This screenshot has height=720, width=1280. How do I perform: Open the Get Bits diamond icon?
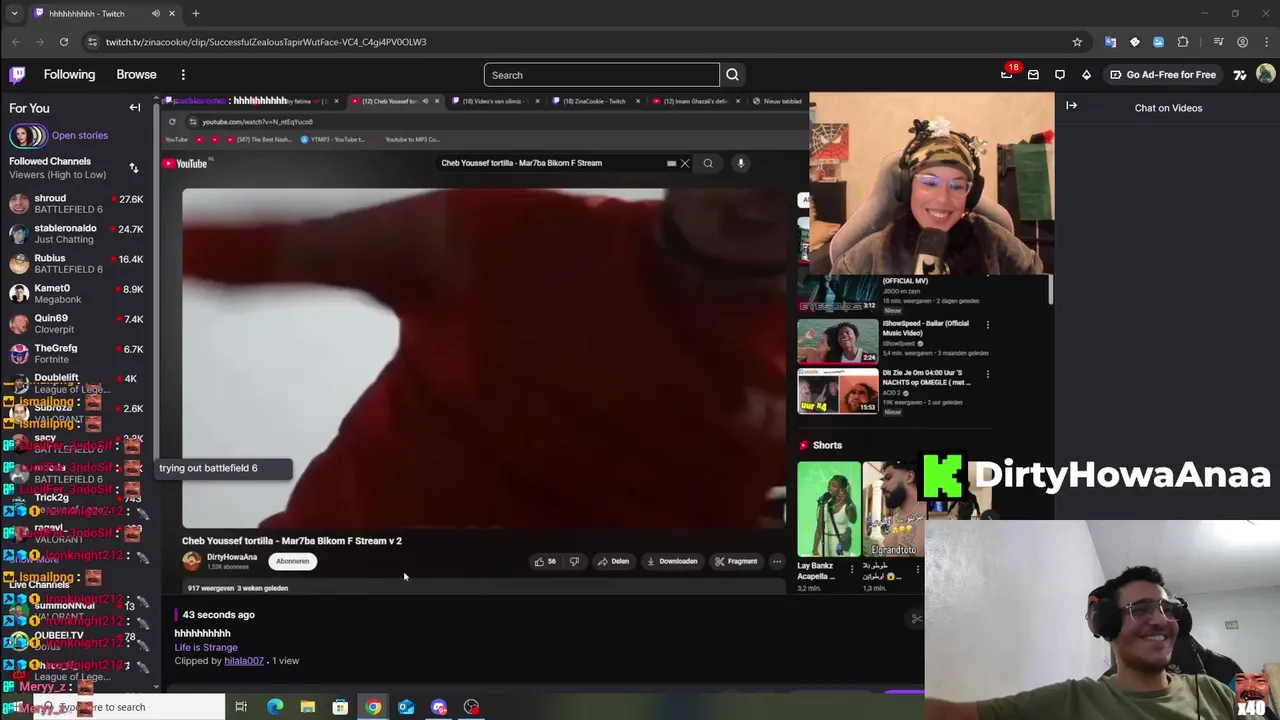[x=1086, y=75]
